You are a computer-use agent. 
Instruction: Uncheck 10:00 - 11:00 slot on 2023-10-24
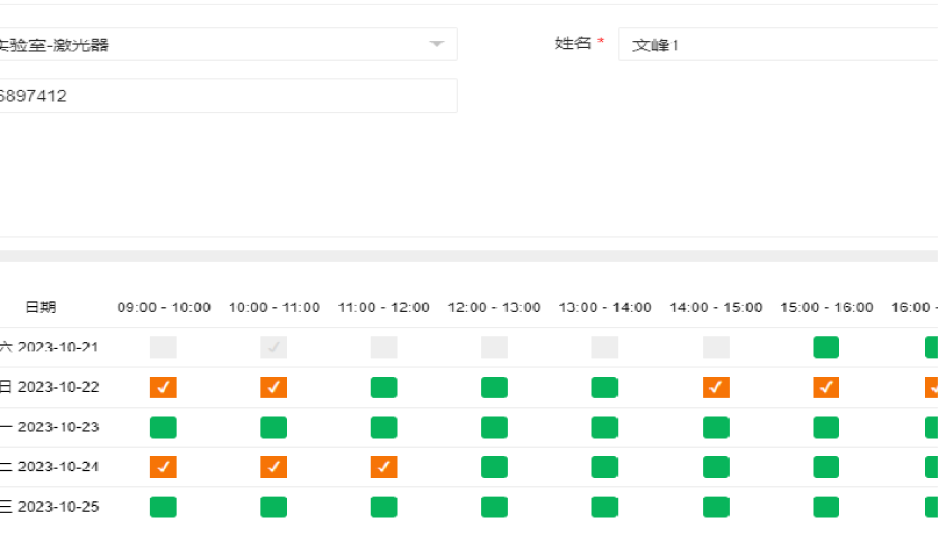pos(274,467)
